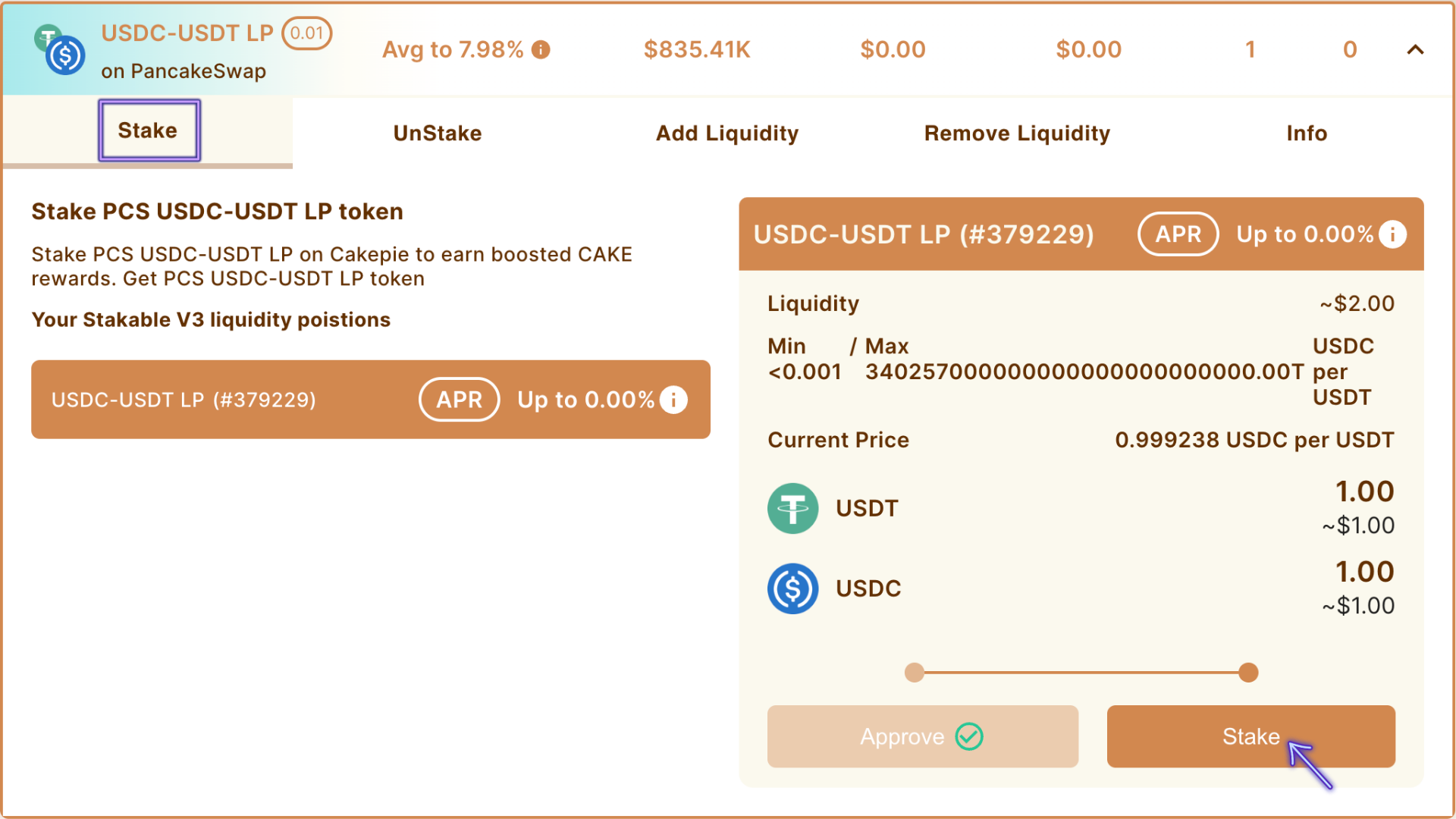Click the USDC-USDT pair token icon
The width and height of the screenshot is (1456, 819).
(x=61, y=50)
